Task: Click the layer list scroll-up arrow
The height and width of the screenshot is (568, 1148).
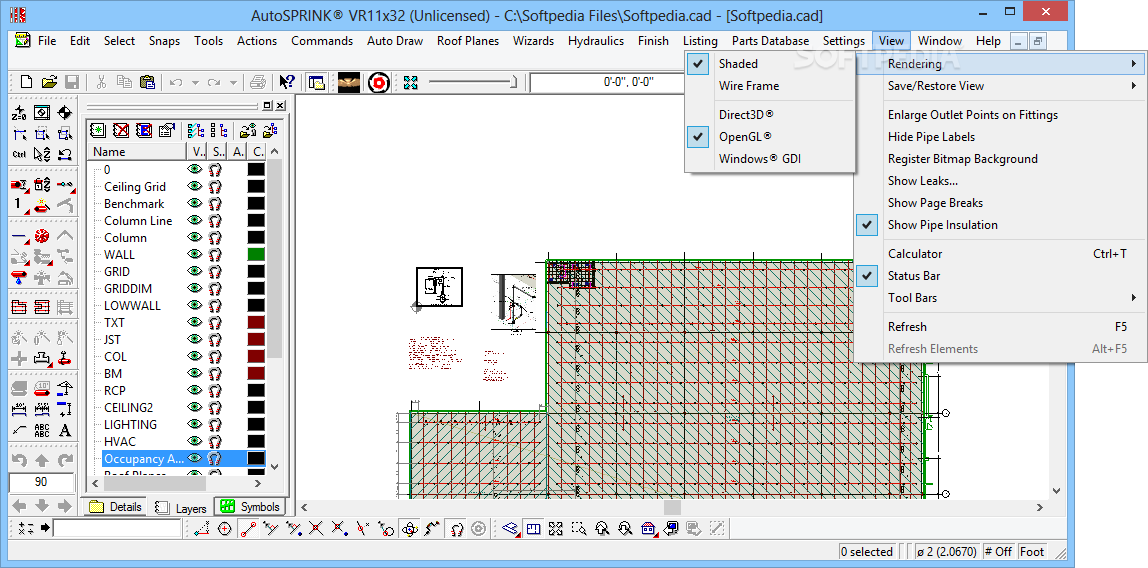Action: tap(275, 152)
